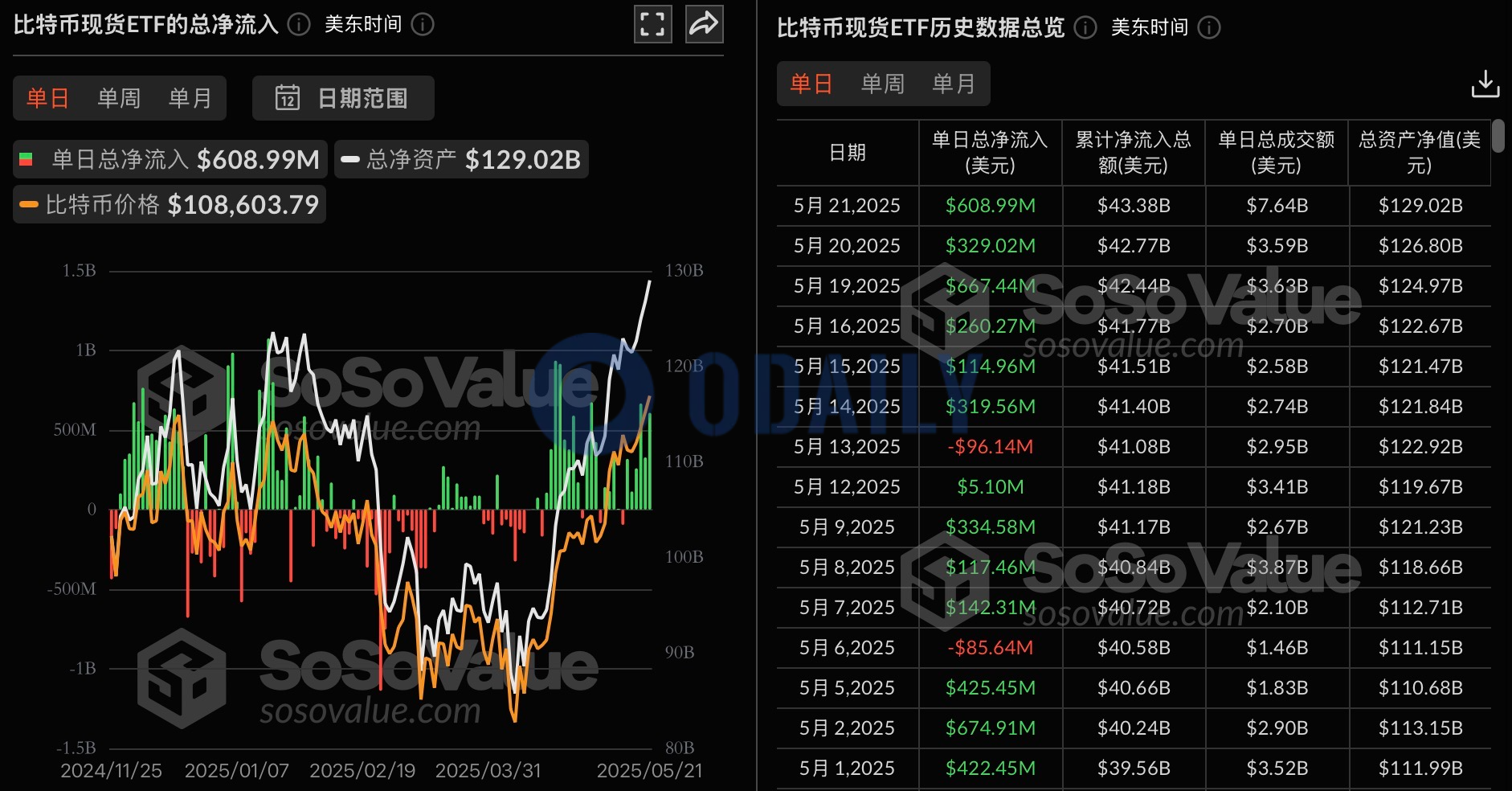Screen dimensions: 1512x791
Task: Click the 2024/11/25 x-axis date label
Action: [x=111, y=771]
